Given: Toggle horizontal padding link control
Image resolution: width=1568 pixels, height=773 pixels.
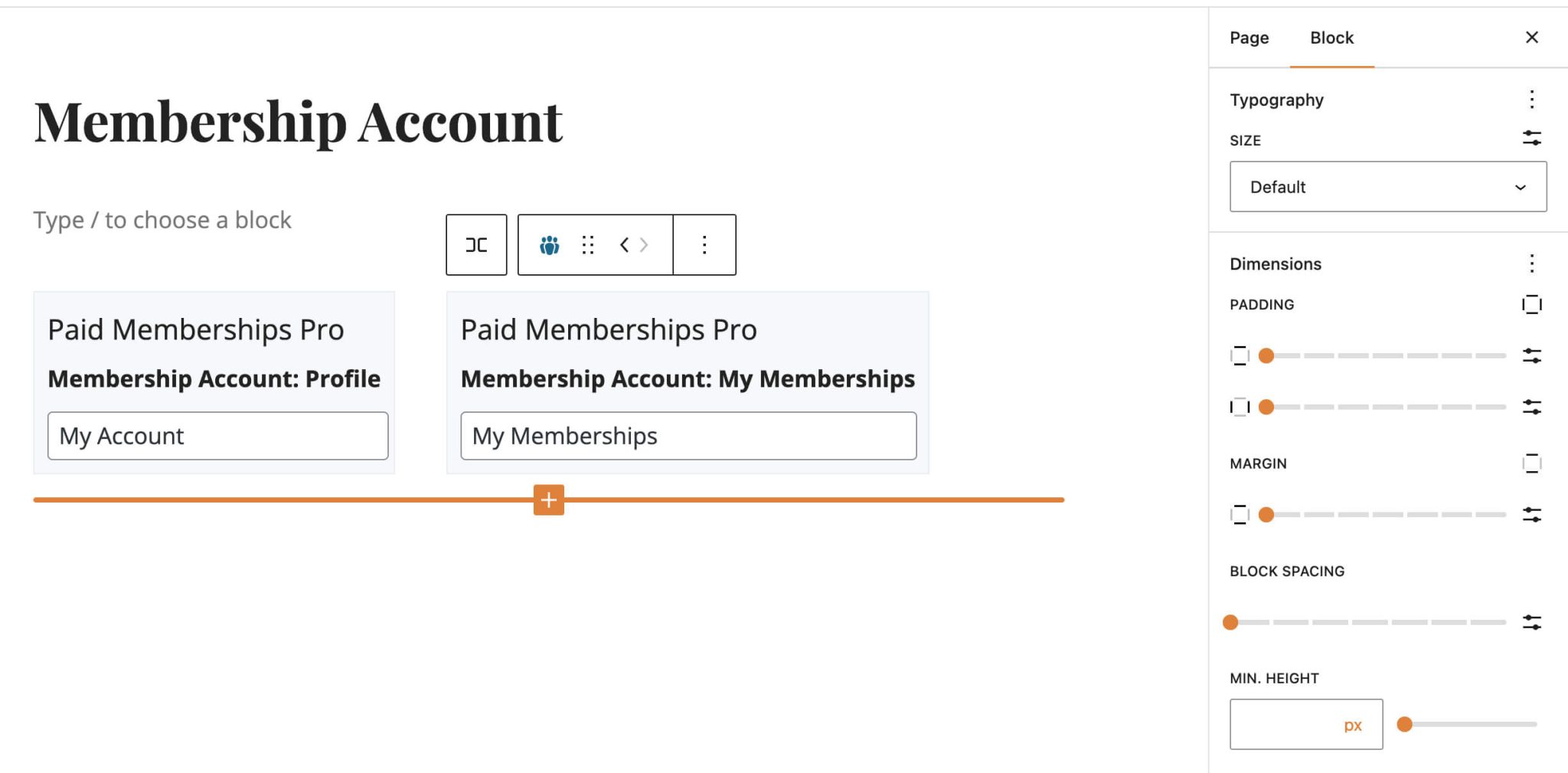Looking at the screenshot, I should coord(1240,407).
